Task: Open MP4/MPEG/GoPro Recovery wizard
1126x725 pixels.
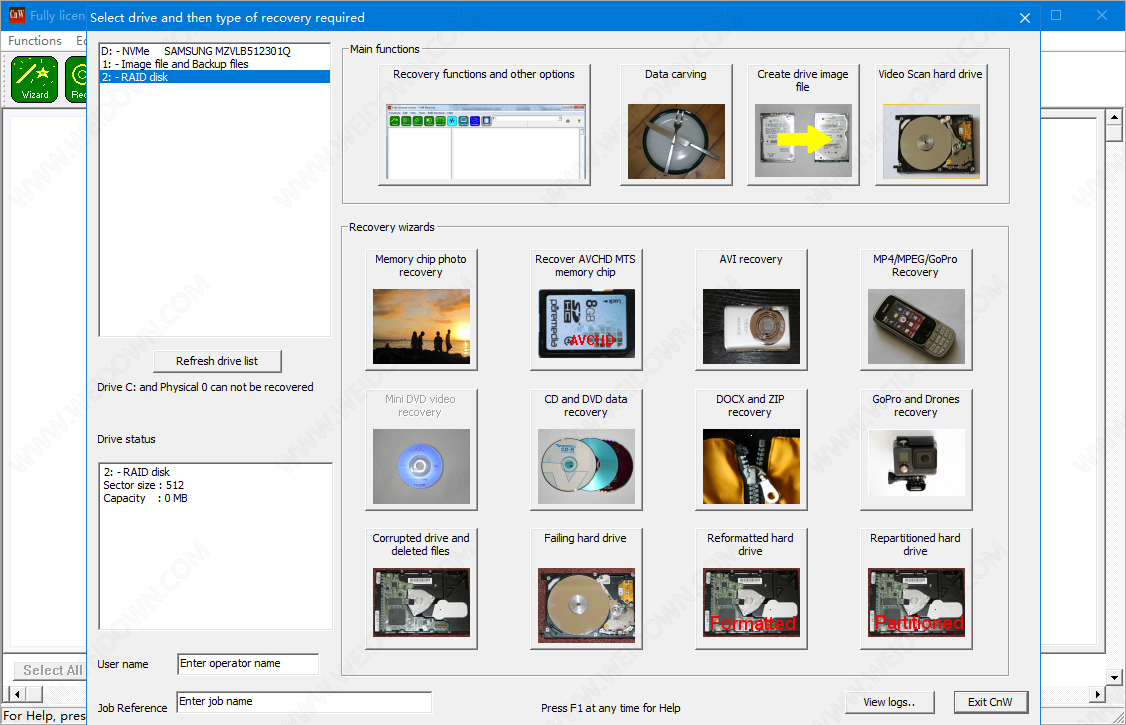Action: pos(916,309)
